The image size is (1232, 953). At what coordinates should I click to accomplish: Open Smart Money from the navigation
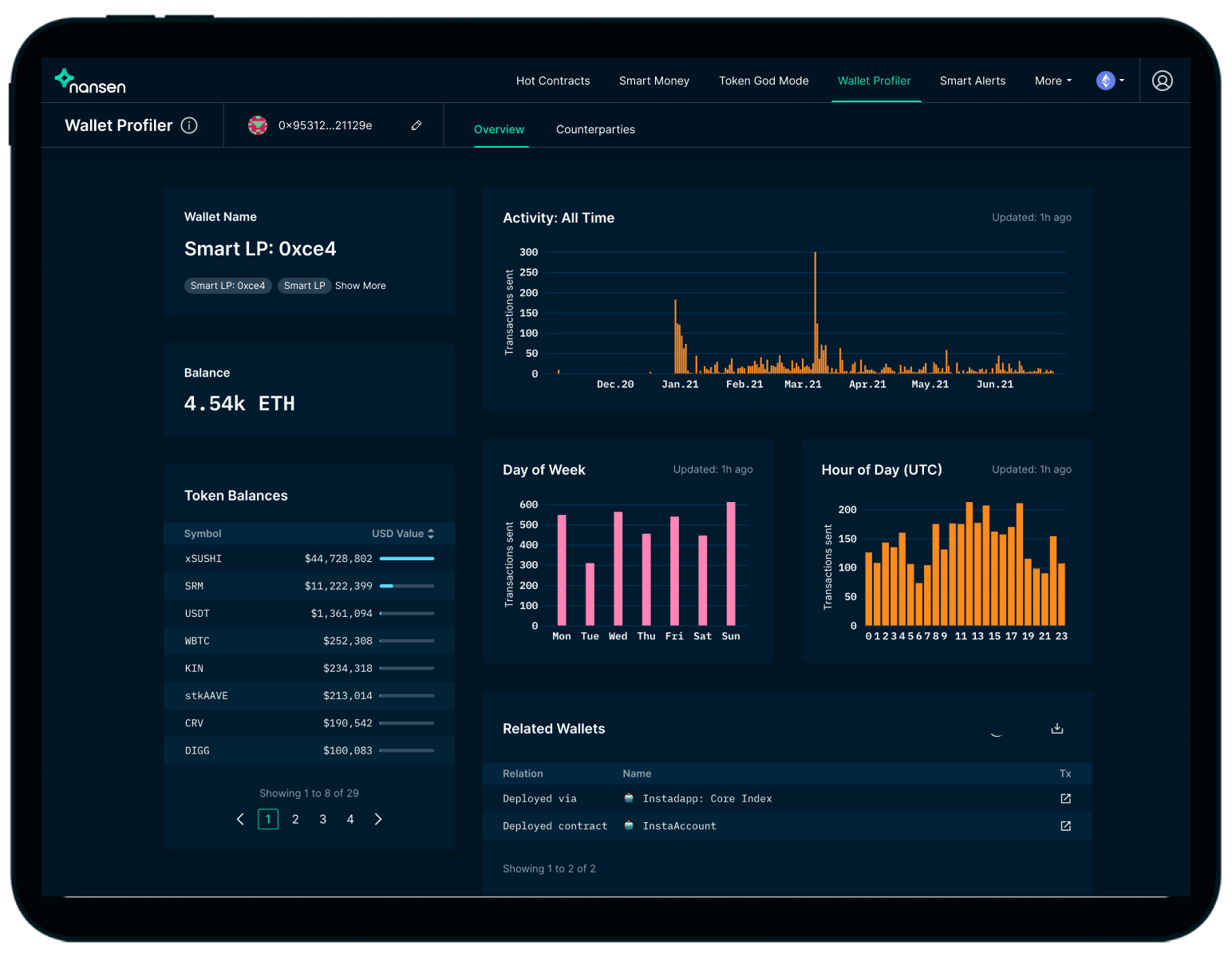(654, 81)
